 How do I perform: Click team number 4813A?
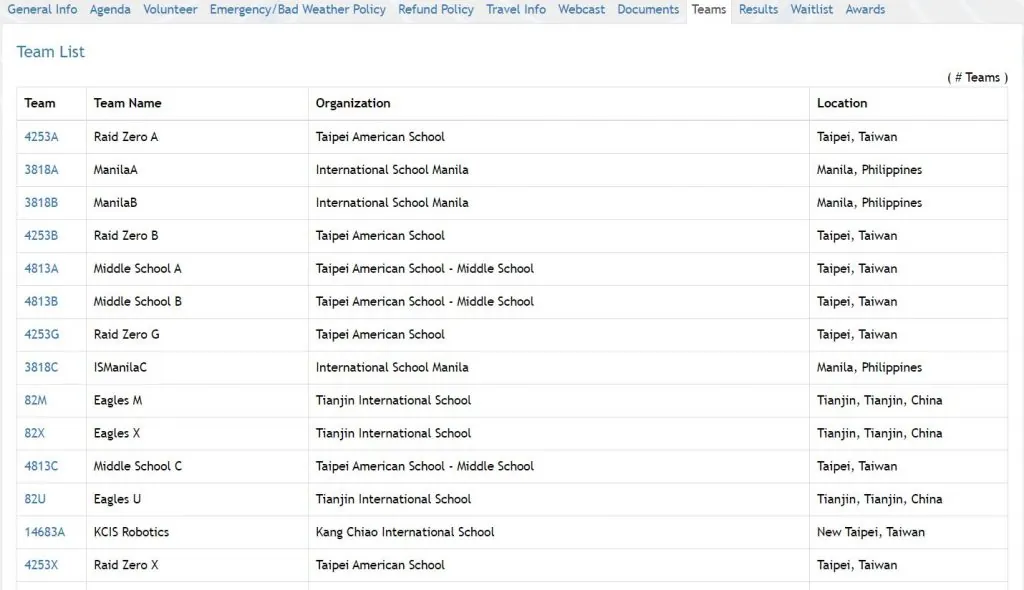coord(41,269)
